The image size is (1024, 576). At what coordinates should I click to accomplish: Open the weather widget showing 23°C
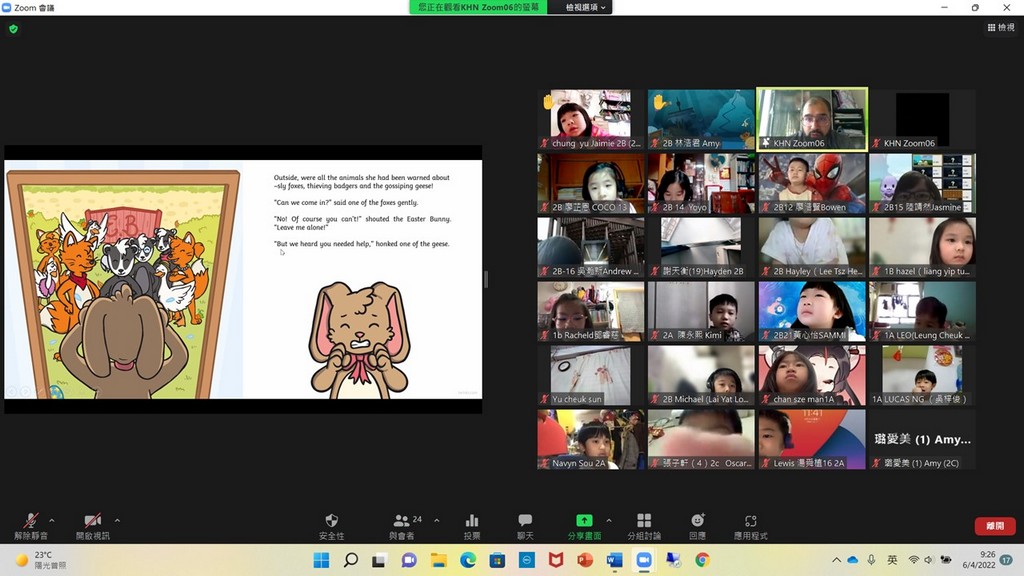(41, 560)
